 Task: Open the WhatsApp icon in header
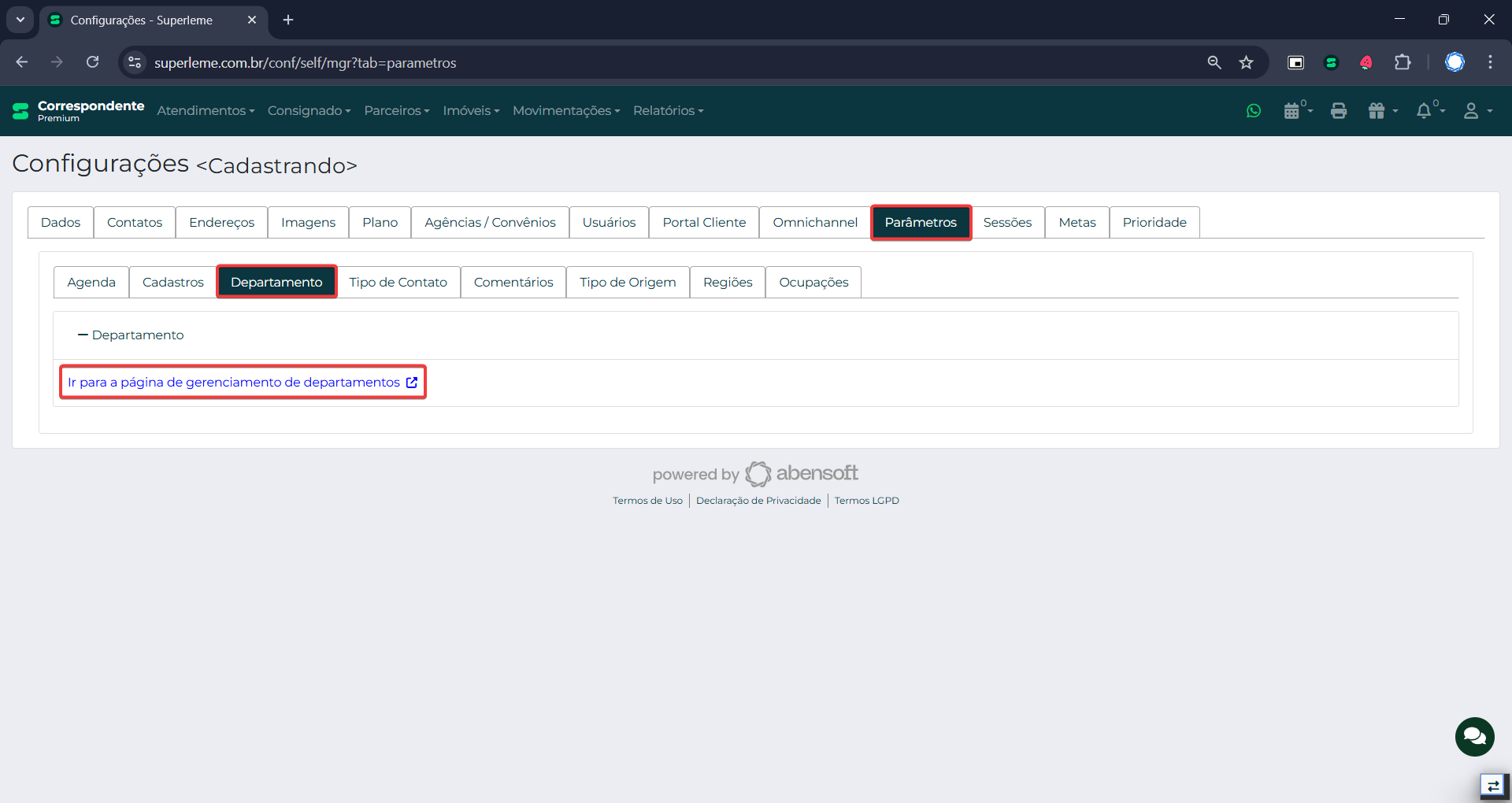coord(1254,111)
